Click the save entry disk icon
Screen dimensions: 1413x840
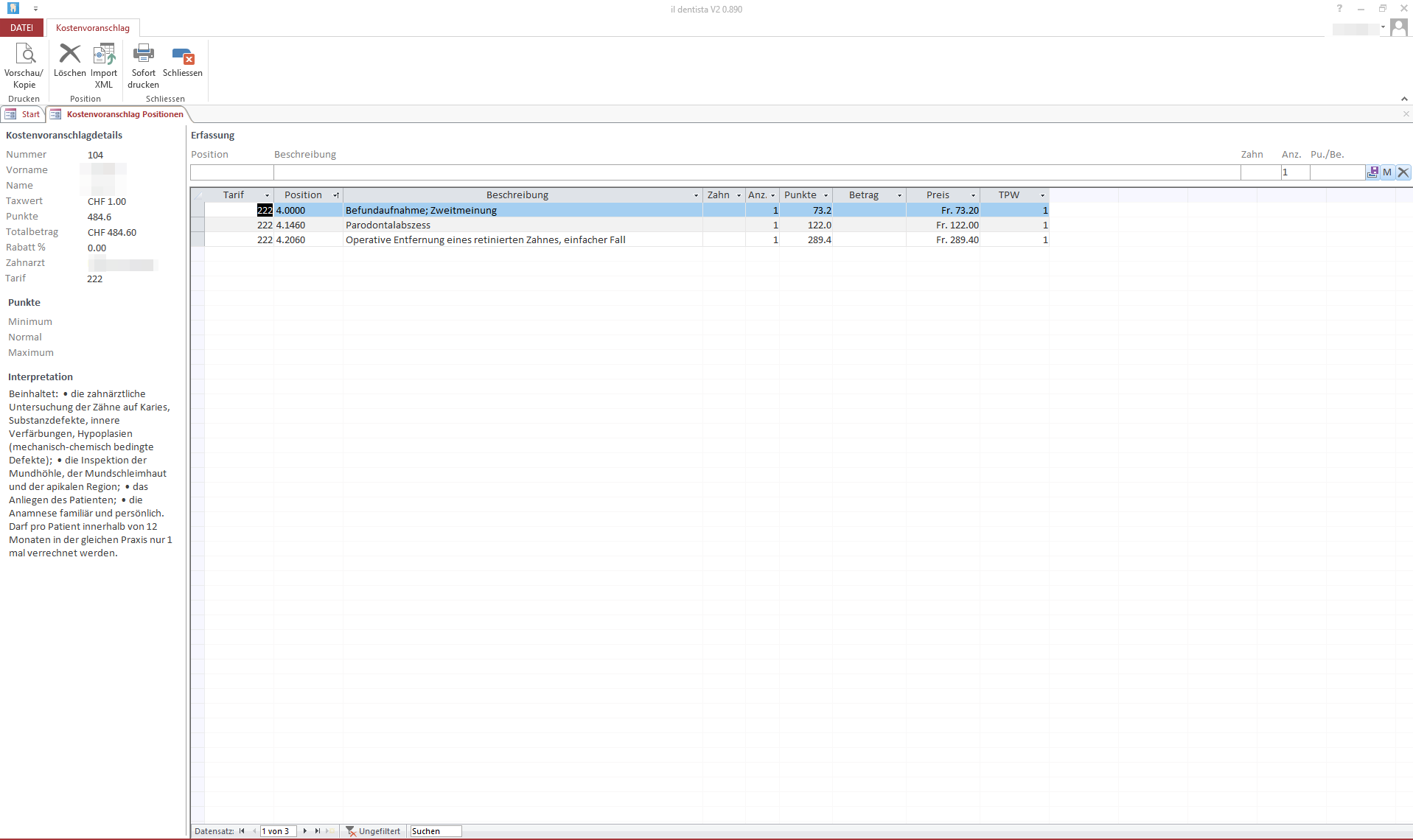click(x=1372, y=172)
